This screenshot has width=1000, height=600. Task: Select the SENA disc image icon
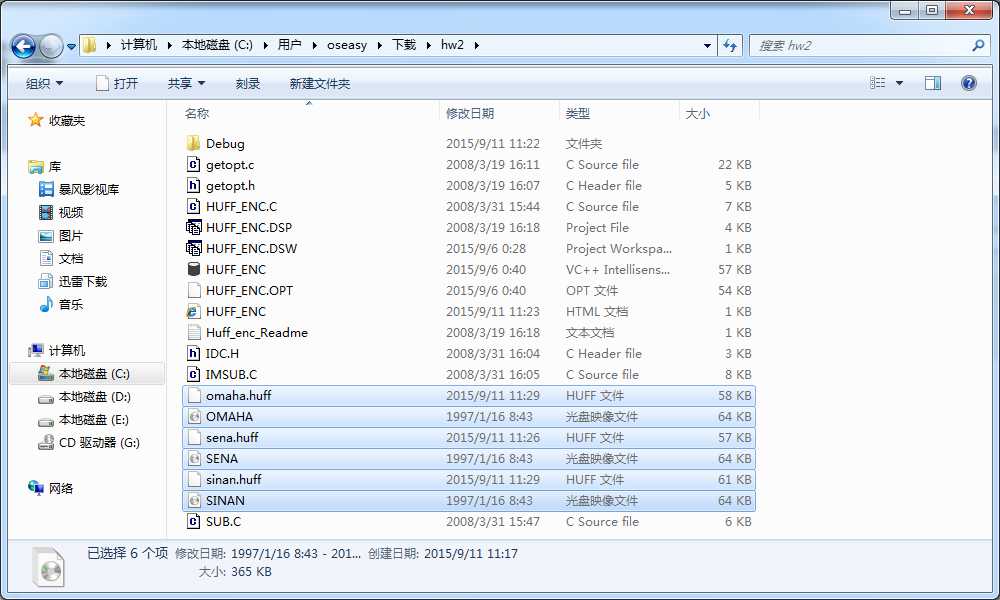pyautogui.click(x=193, y=458)
